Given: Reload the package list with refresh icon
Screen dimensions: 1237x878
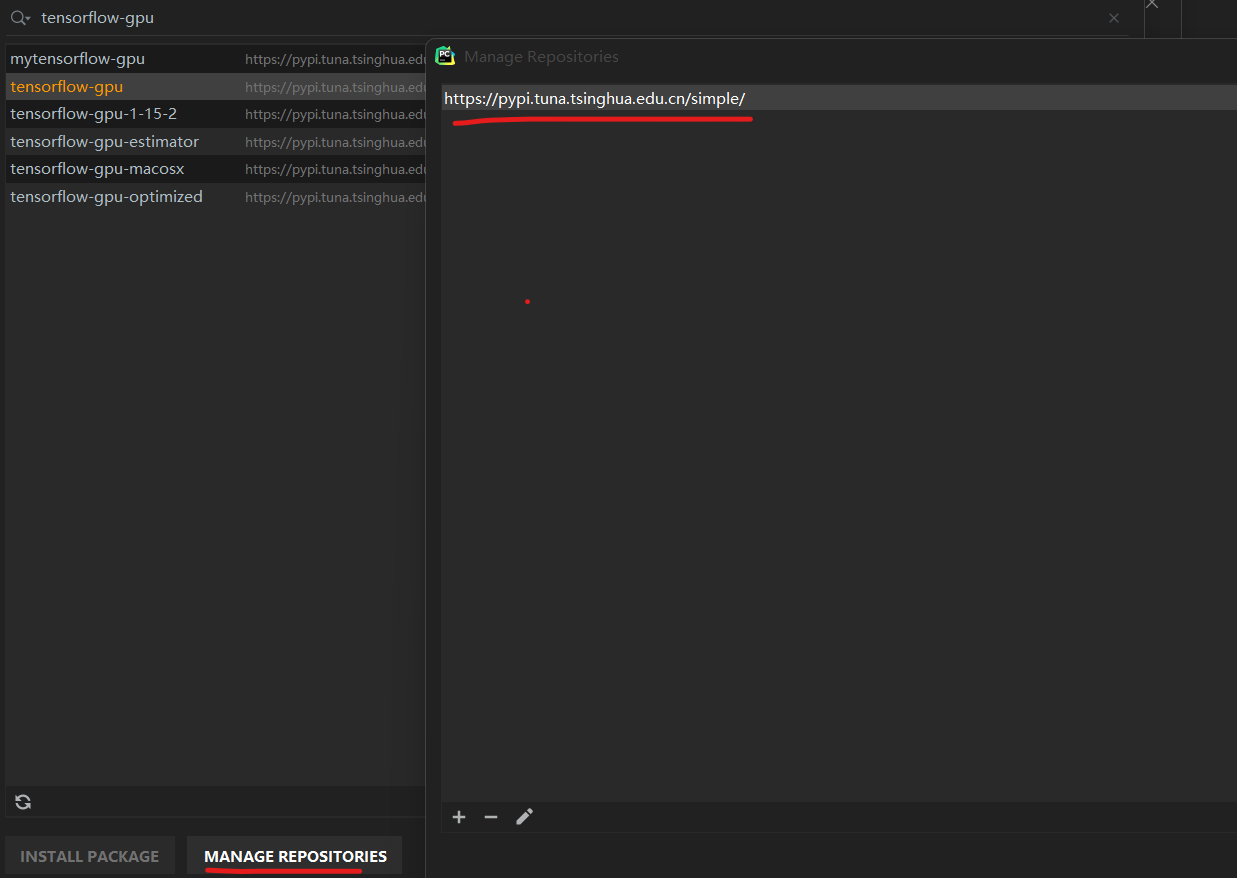Looking at the screenshot, I should tap(23, 802).
